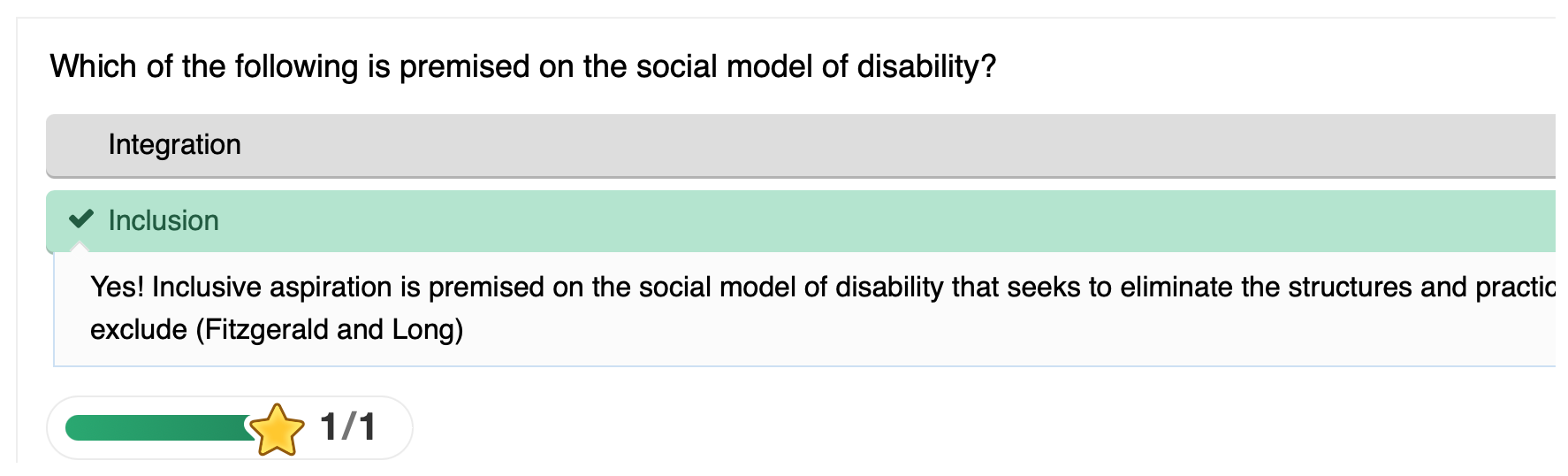Click the question text about social model
The width and height of the screenshot is (1568, 476).
pyautogui.click(x=522, y=67)
